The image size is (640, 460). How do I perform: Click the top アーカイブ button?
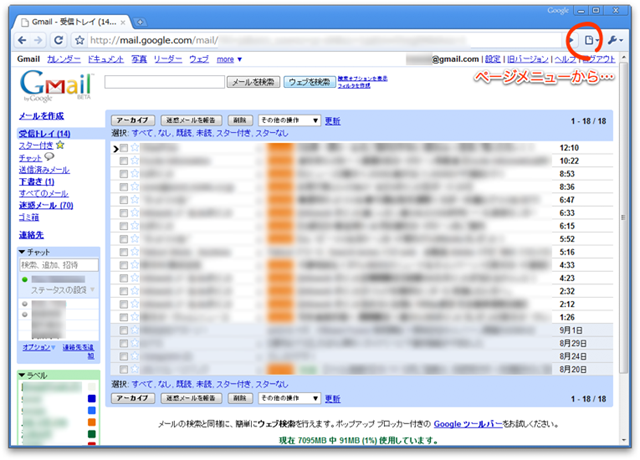click(133, 120)
